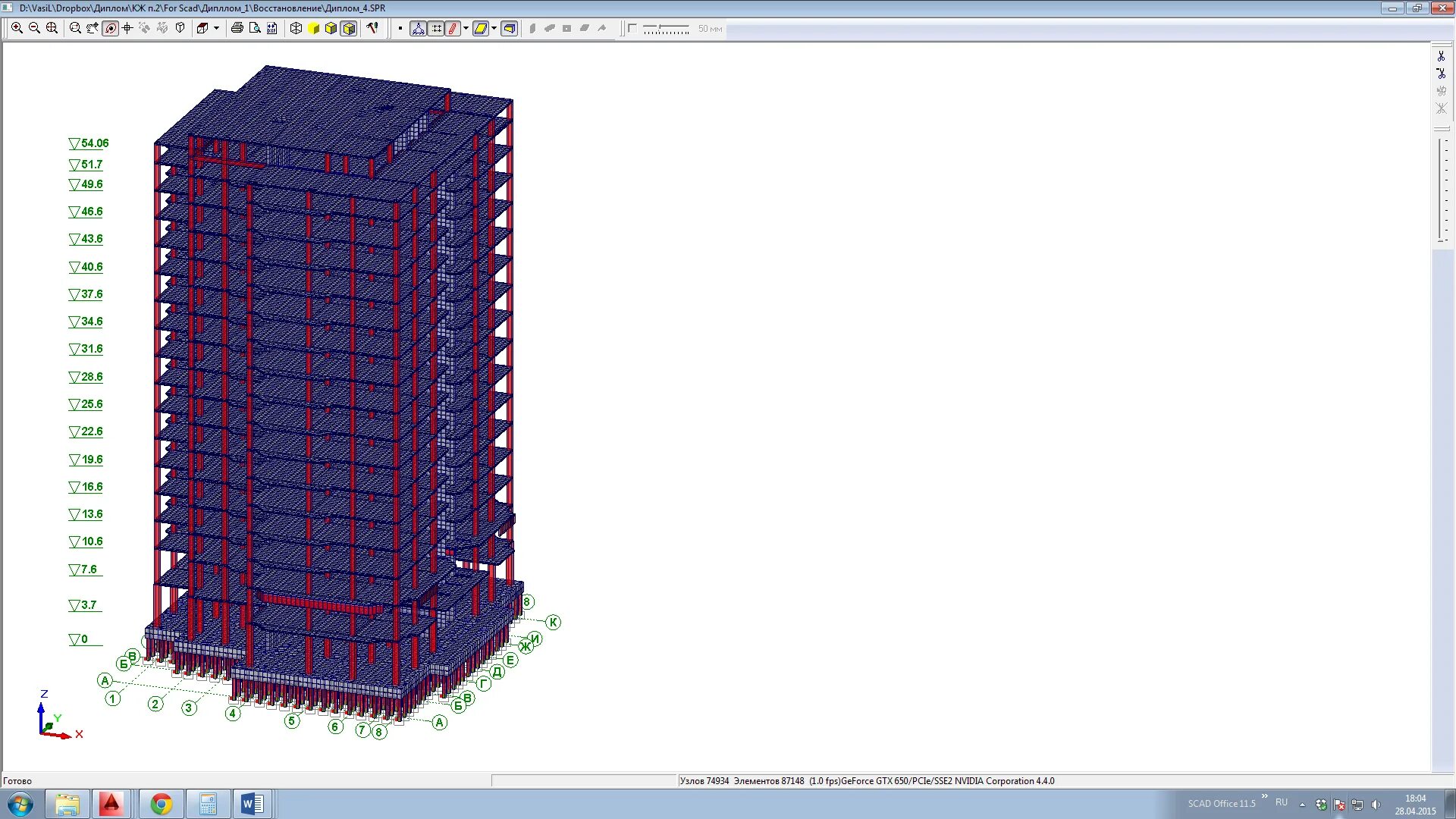Click the Dropbox tray icon

click(1322, 805)
